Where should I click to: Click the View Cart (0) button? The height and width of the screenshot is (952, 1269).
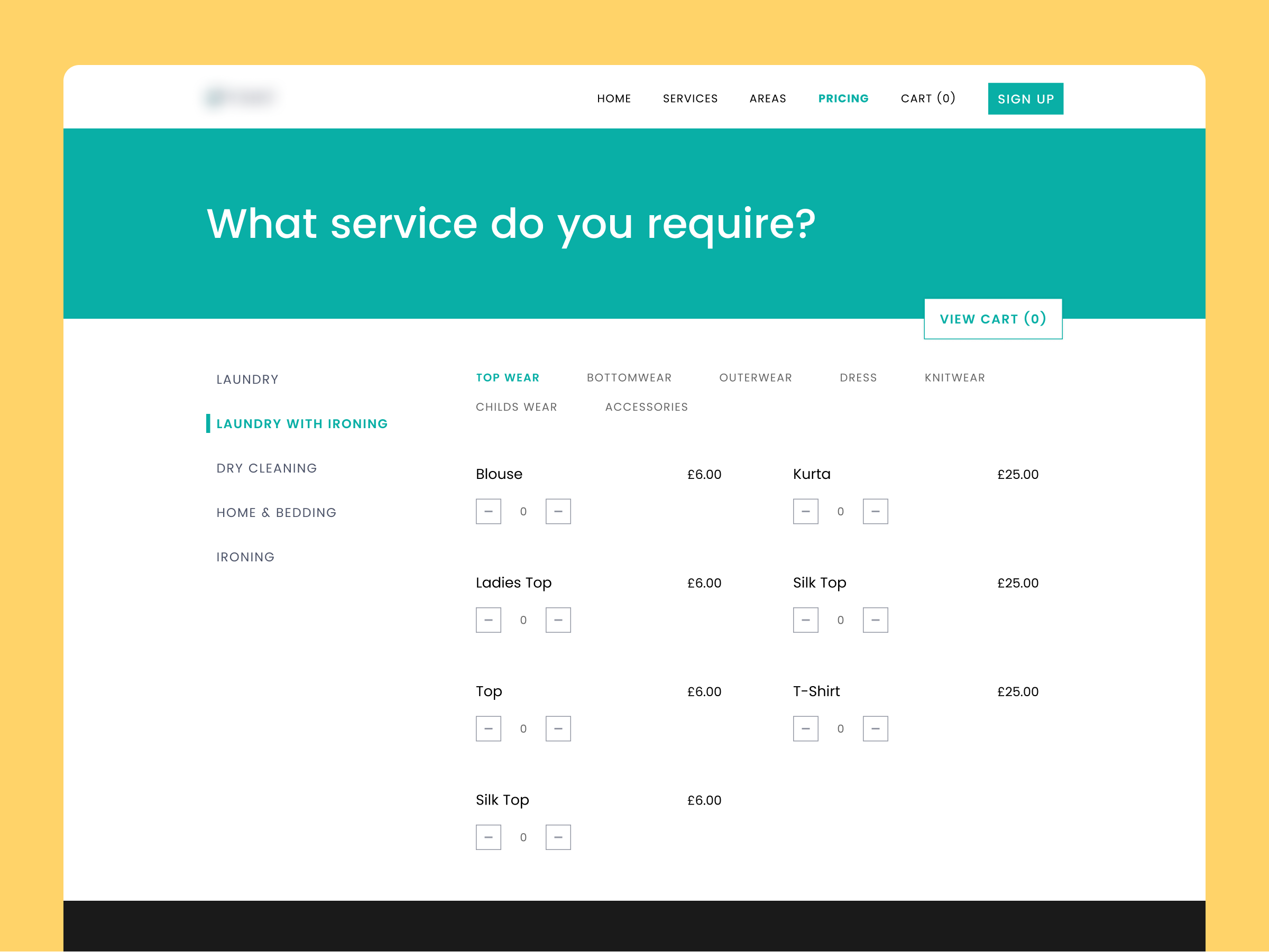992,319
